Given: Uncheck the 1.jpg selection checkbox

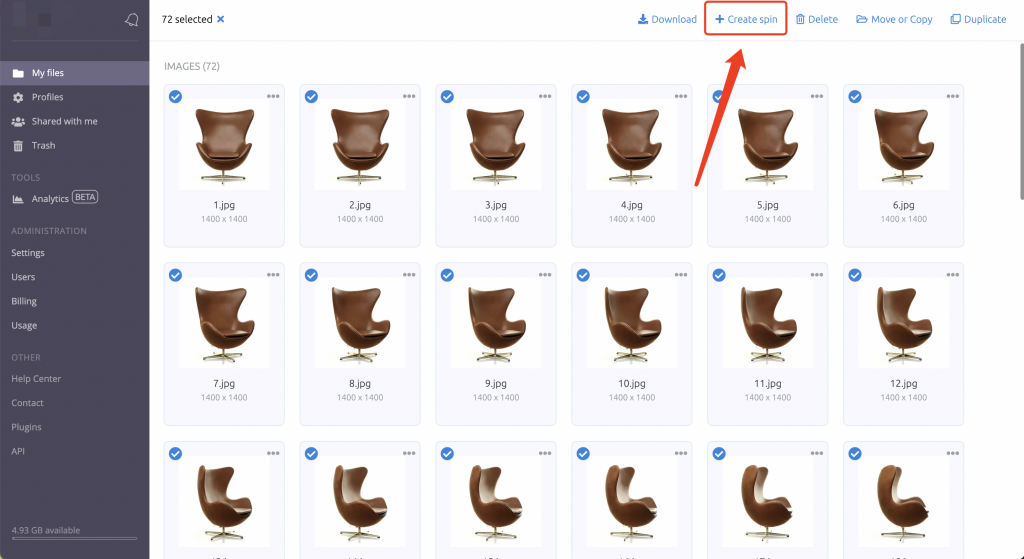Looking at the screenshot, I should [x=176, y=97].
